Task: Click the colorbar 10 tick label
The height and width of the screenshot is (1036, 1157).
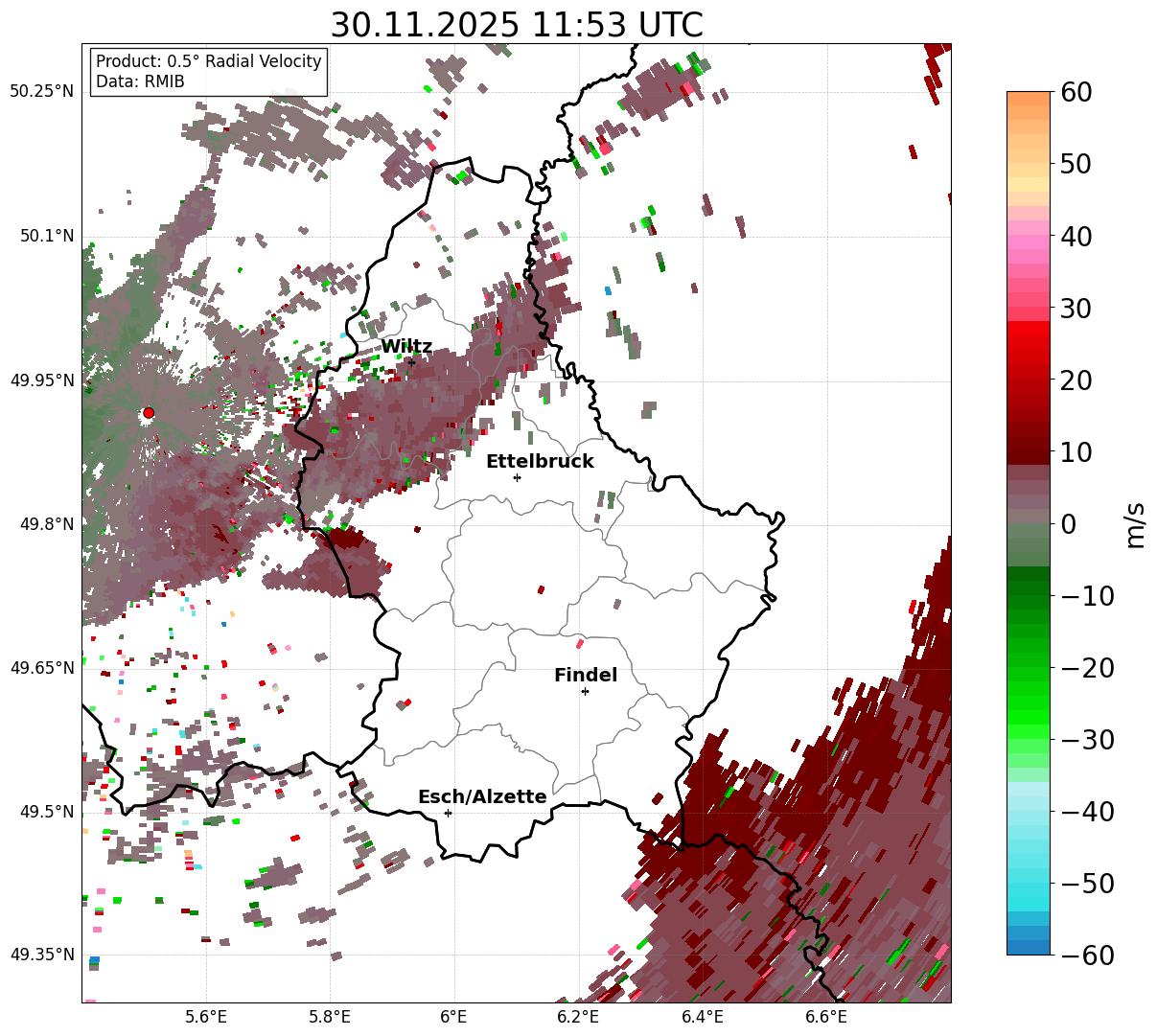Action: coord(1076,451)
